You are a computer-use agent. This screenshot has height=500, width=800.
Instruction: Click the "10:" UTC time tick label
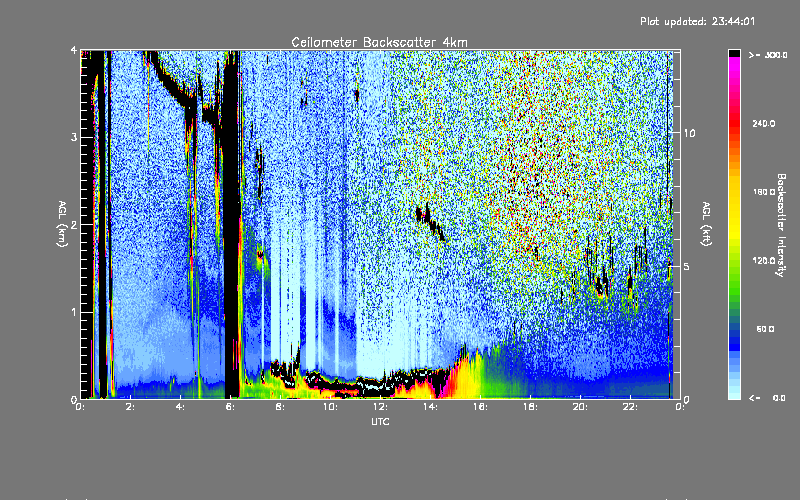pos(330,407)
